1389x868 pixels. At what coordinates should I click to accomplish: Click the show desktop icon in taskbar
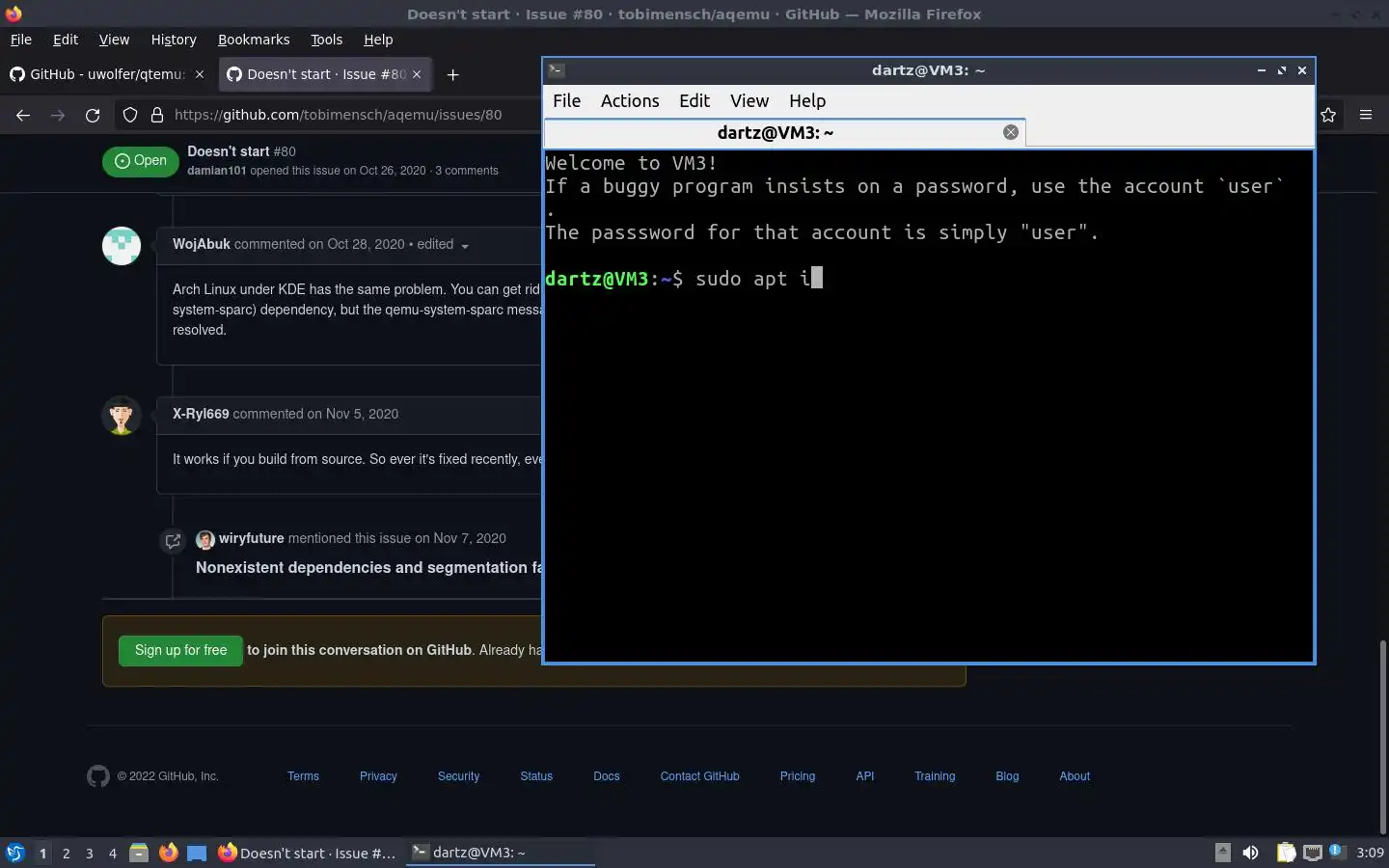coord(197,853)
